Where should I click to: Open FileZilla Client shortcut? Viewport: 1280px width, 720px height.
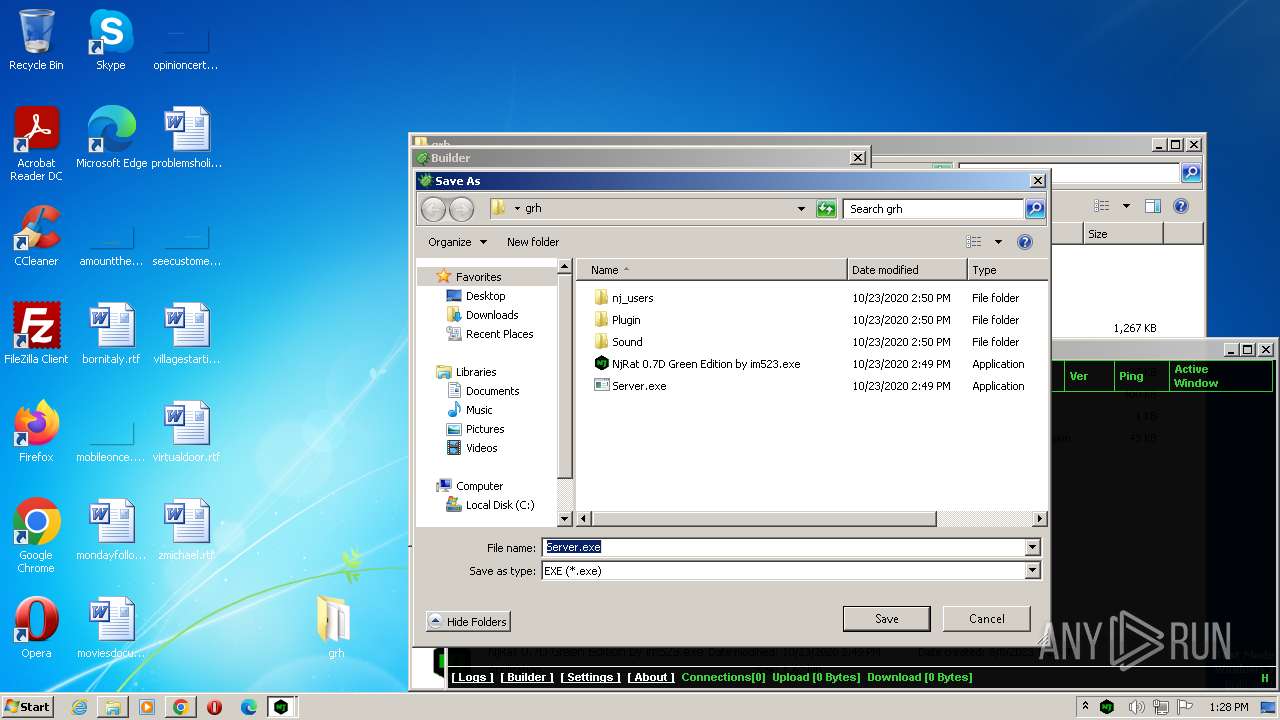[36, 334]
